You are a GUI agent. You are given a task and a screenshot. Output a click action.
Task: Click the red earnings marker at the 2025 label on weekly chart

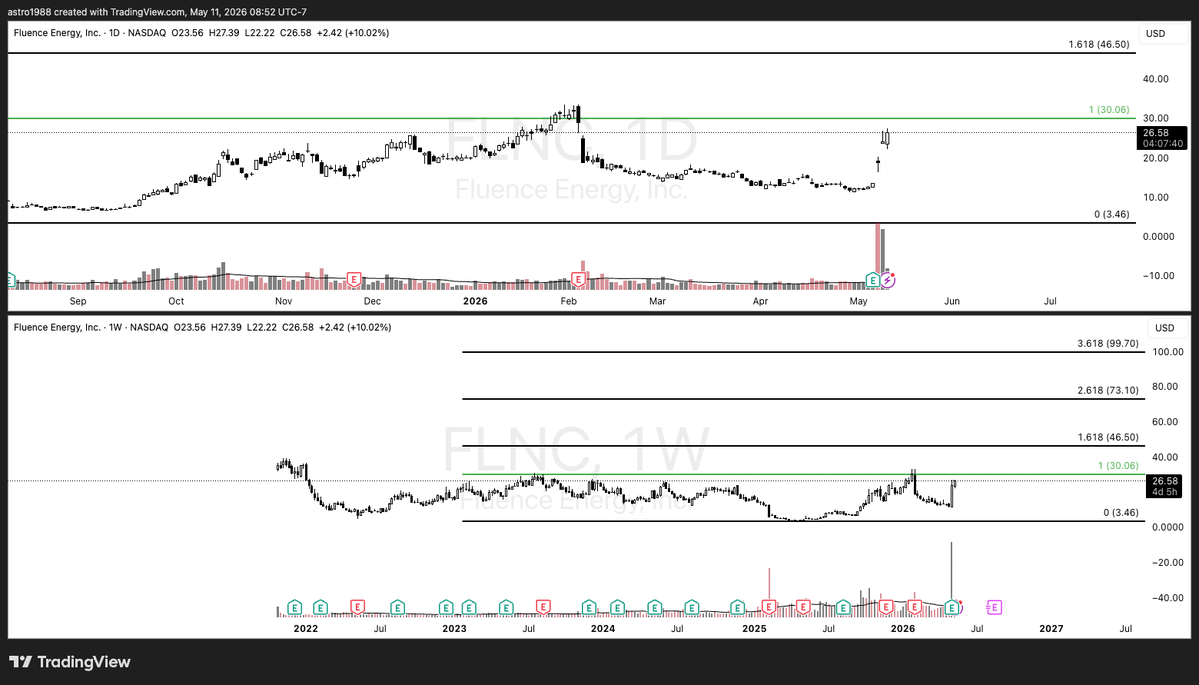click(x=768, y=608)
